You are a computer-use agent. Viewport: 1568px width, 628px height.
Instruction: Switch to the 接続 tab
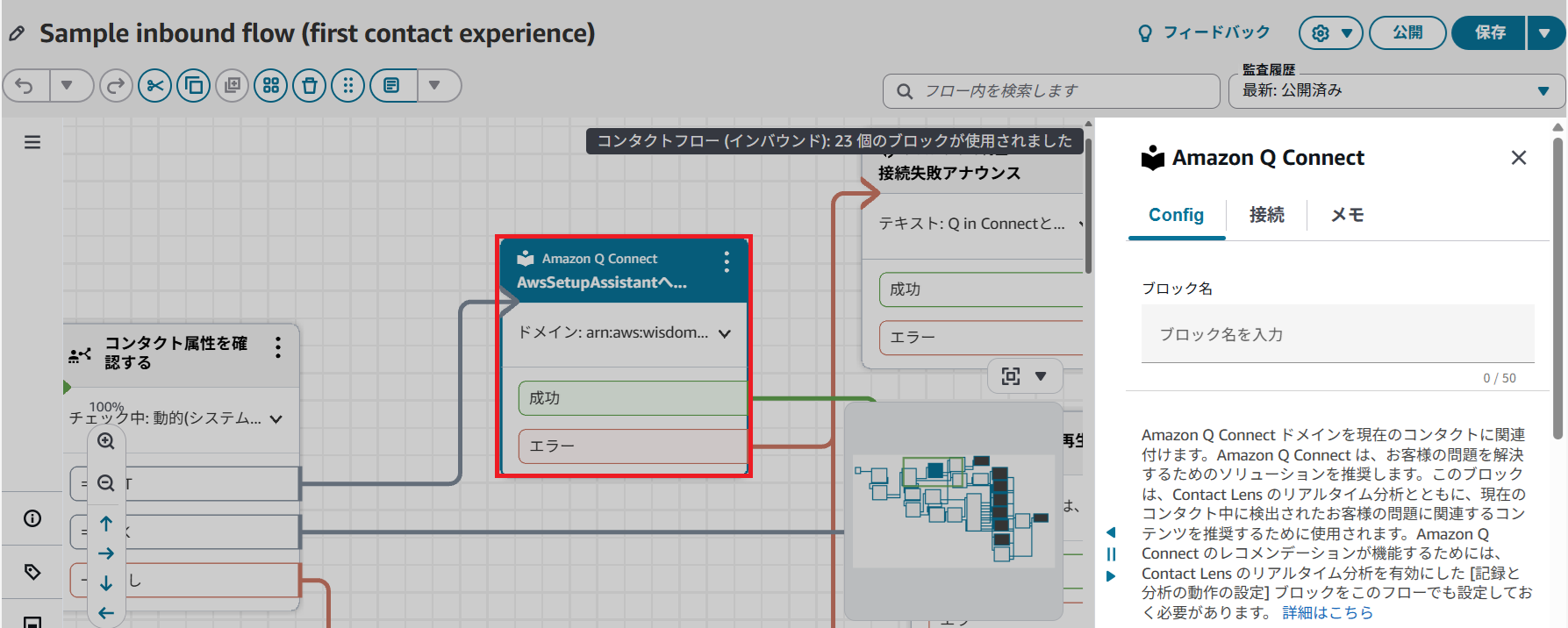(x=1267, y=215)
